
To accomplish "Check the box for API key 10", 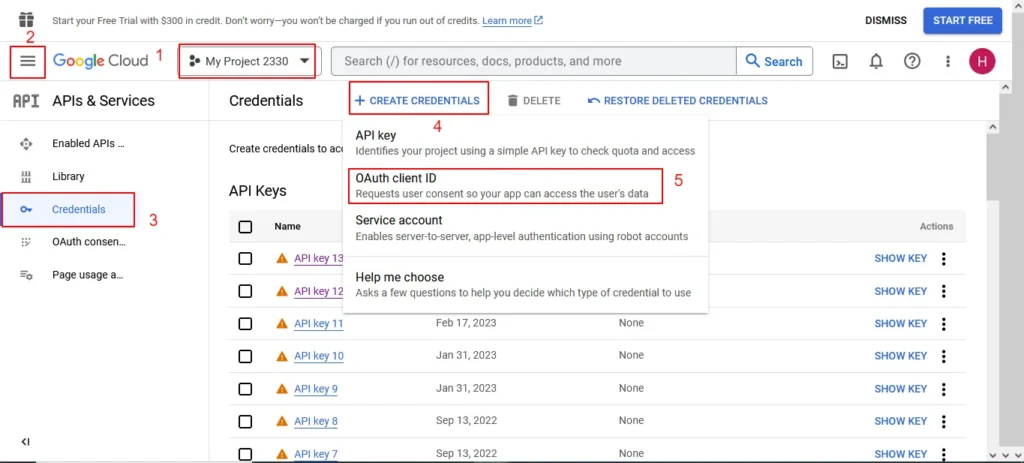I will tap(246, 356).
